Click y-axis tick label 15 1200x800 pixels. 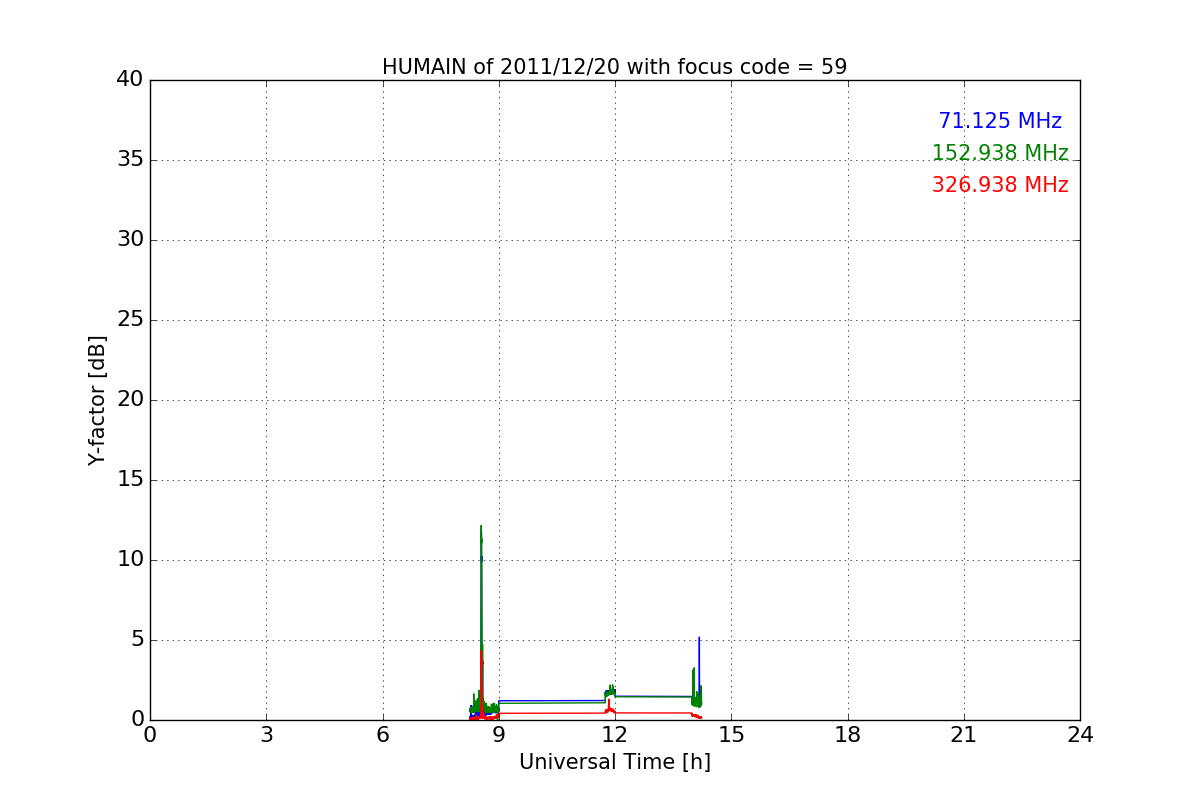[x=130, y=480]
